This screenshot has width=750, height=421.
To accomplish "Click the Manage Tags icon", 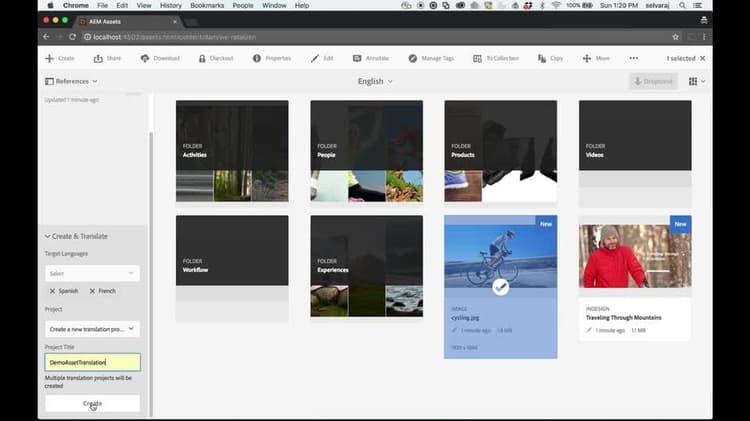I will click(413, 58).
